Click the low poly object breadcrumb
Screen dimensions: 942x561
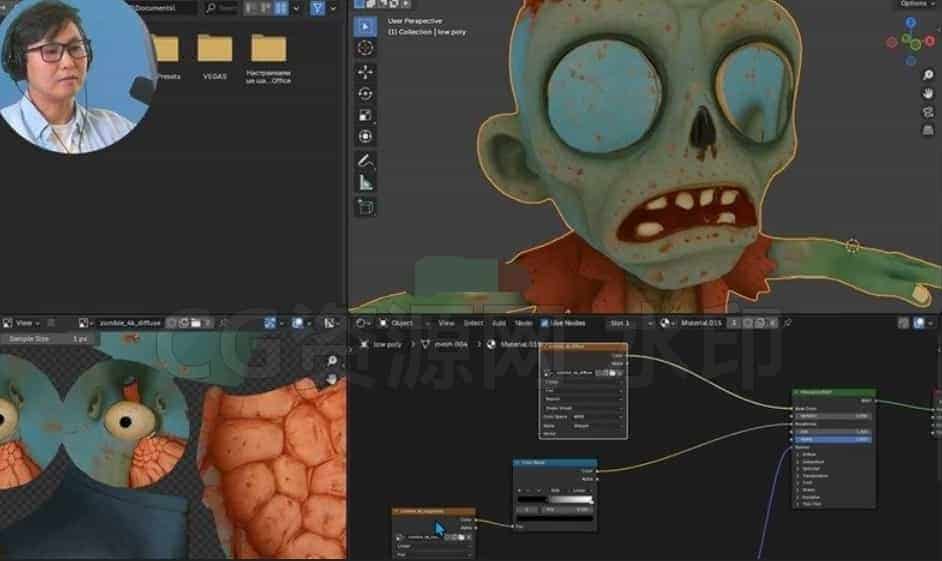[x=381, y=344]
